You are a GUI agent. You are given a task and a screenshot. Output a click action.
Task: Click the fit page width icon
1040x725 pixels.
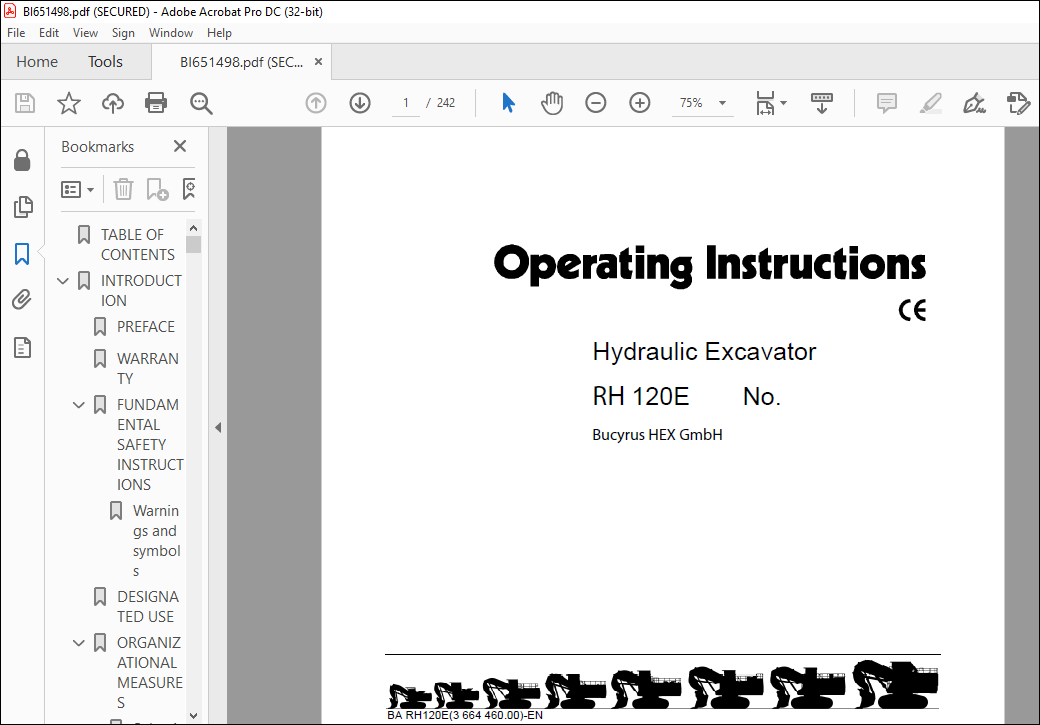click(765, 103)
